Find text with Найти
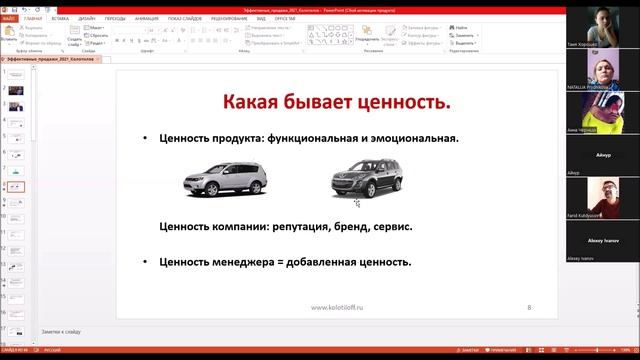This screenshot has width=640, height=360. [x=458, y=28]
